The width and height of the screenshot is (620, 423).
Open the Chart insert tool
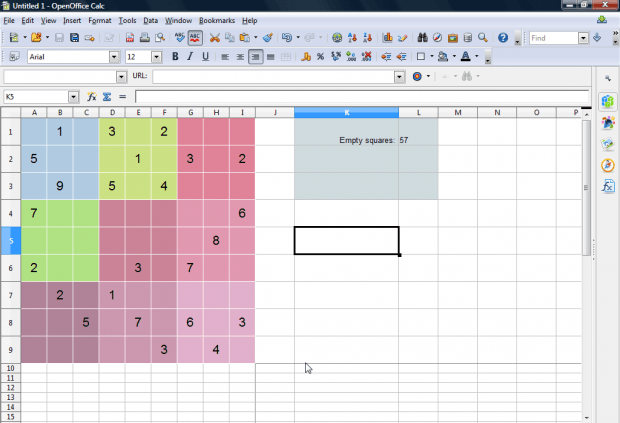(x=385, y=38)
